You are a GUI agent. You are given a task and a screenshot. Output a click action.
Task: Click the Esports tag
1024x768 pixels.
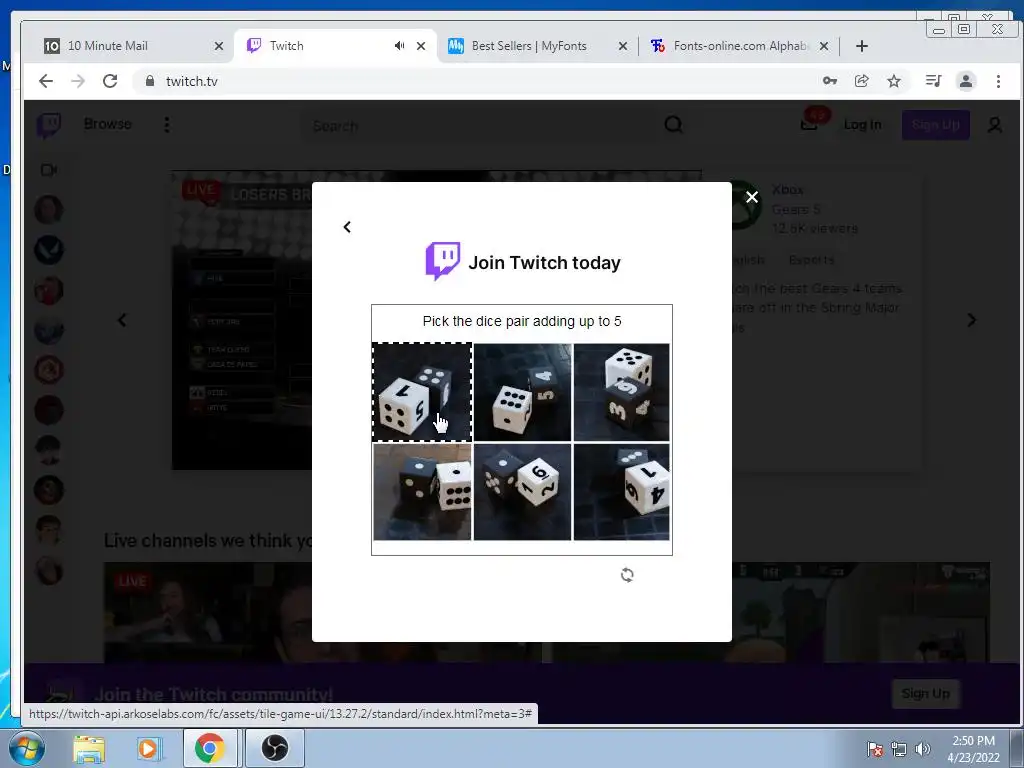tap(811, 260)
